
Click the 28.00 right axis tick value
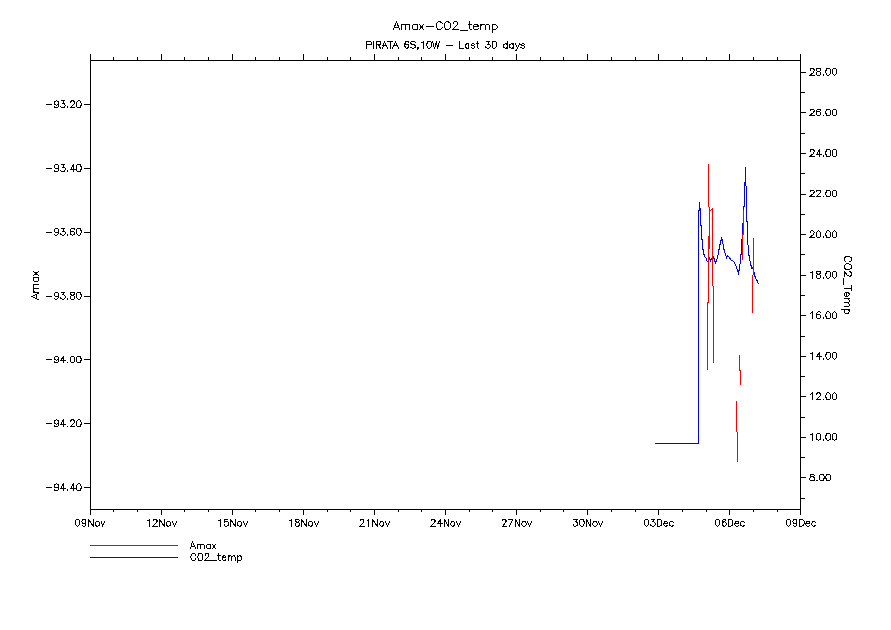(x=824, y=72)
